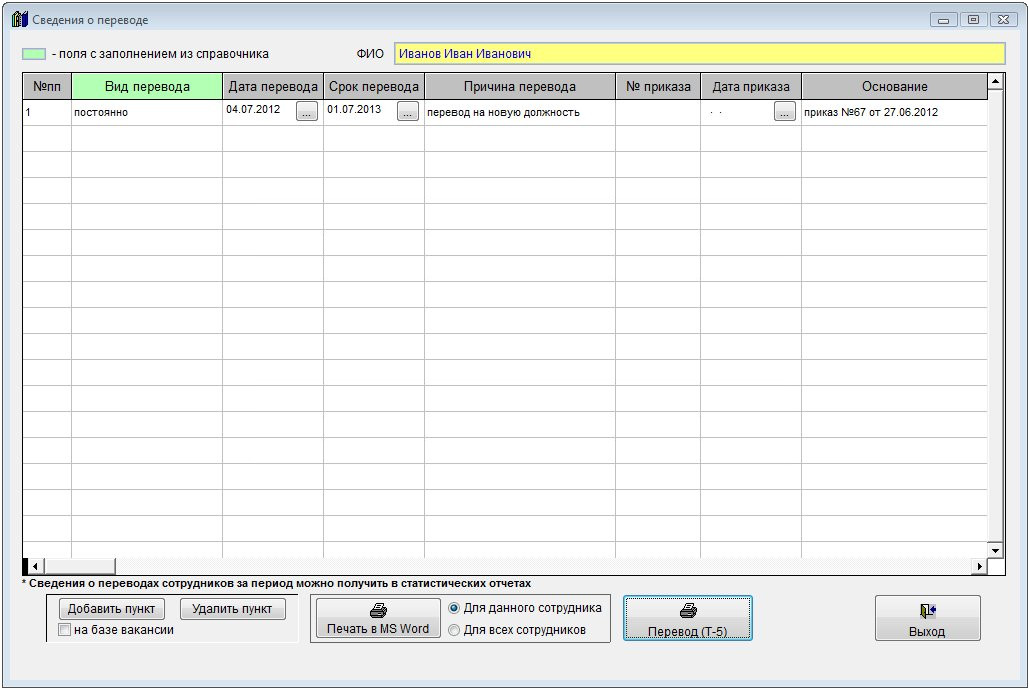Viewport: 1029px width, 690px height.
Task: Open date picker for Дата перевода 04.07.2012
Action: click(x=306, y=112)
